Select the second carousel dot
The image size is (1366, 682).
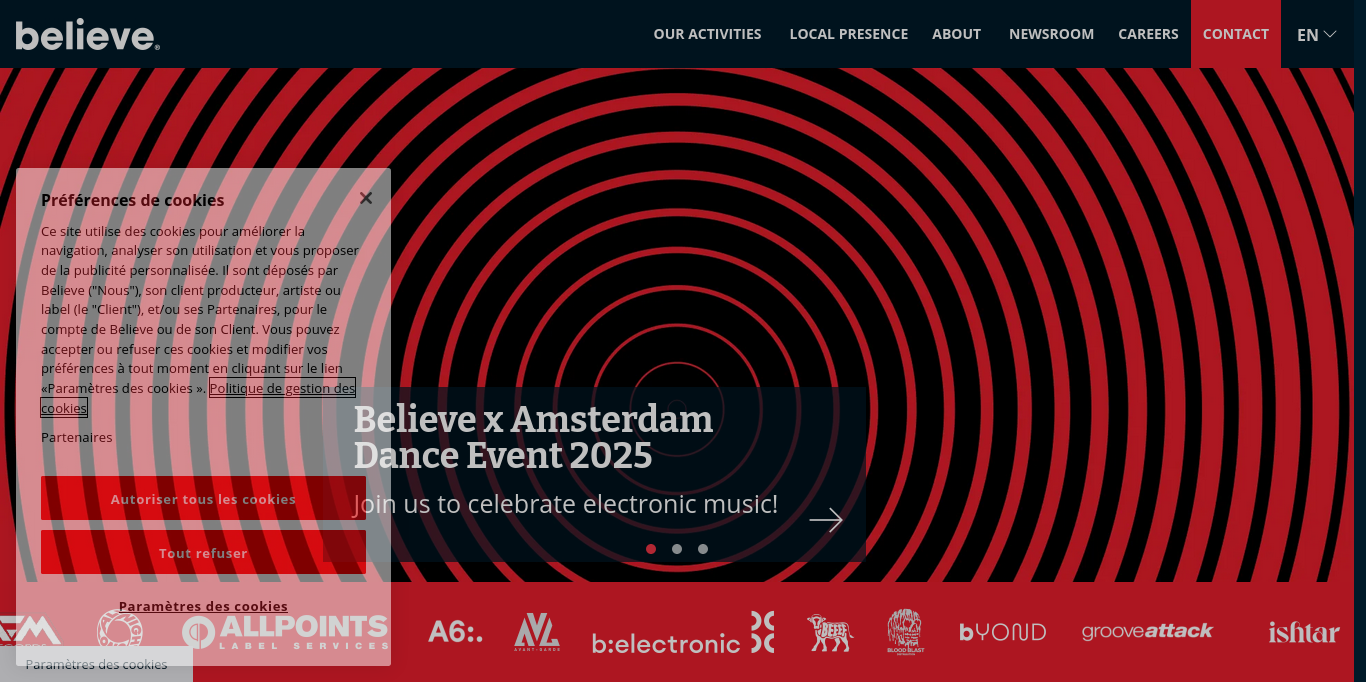[x=676, y=549]
